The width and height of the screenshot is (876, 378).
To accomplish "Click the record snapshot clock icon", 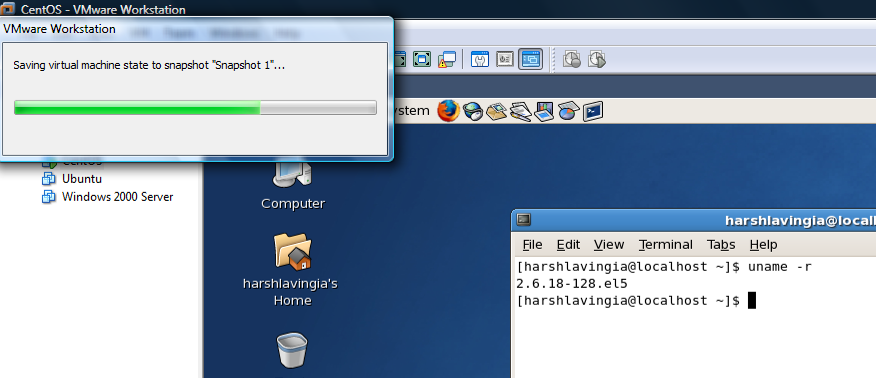I will point(572,59).
